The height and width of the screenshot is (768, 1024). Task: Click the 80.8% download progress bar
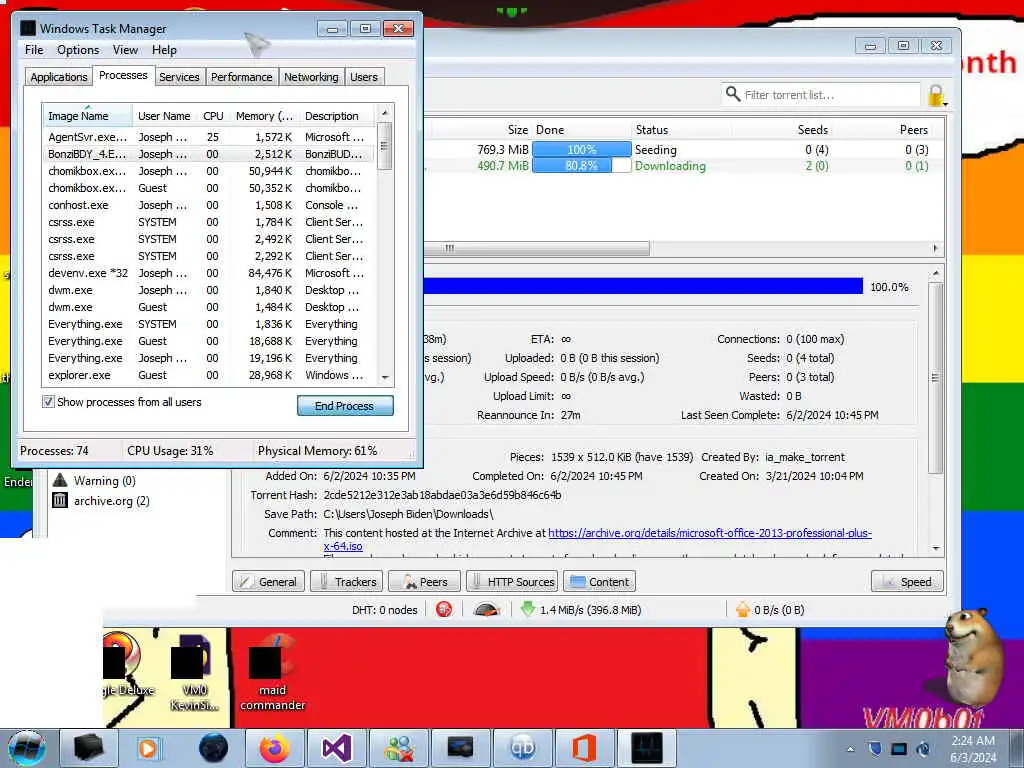(x=581, y=166)
